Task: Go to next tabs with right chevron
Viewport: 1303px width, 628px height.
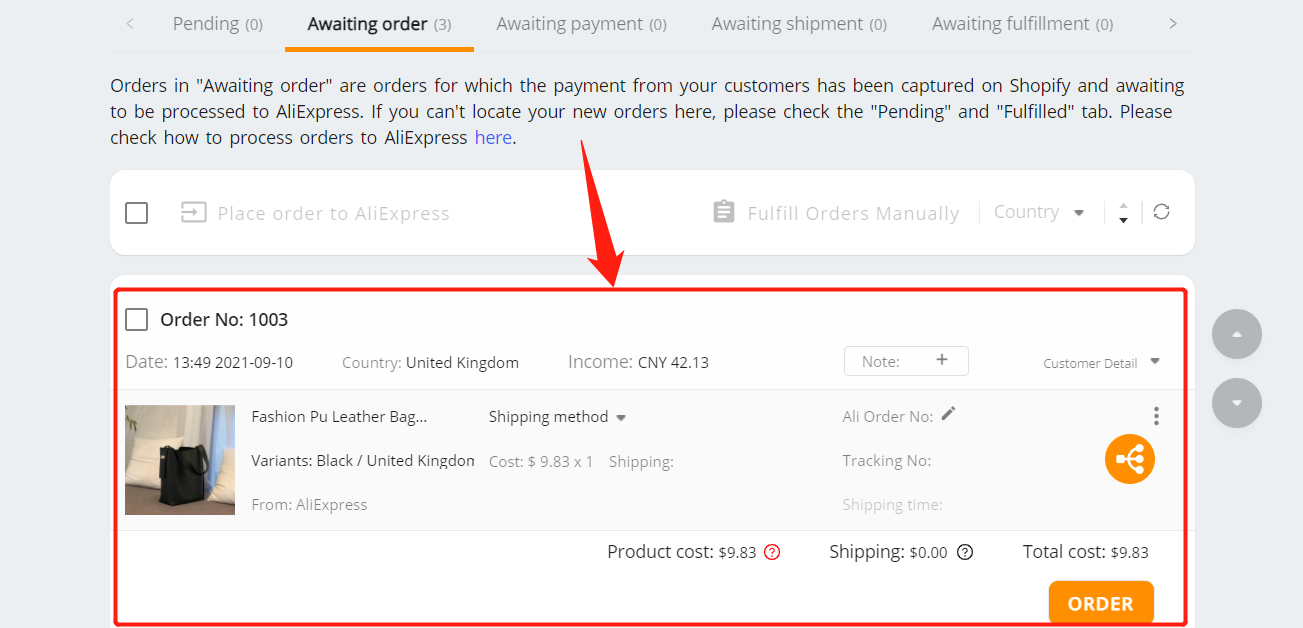Action: pyautogui.click(x=1173, y=24)
